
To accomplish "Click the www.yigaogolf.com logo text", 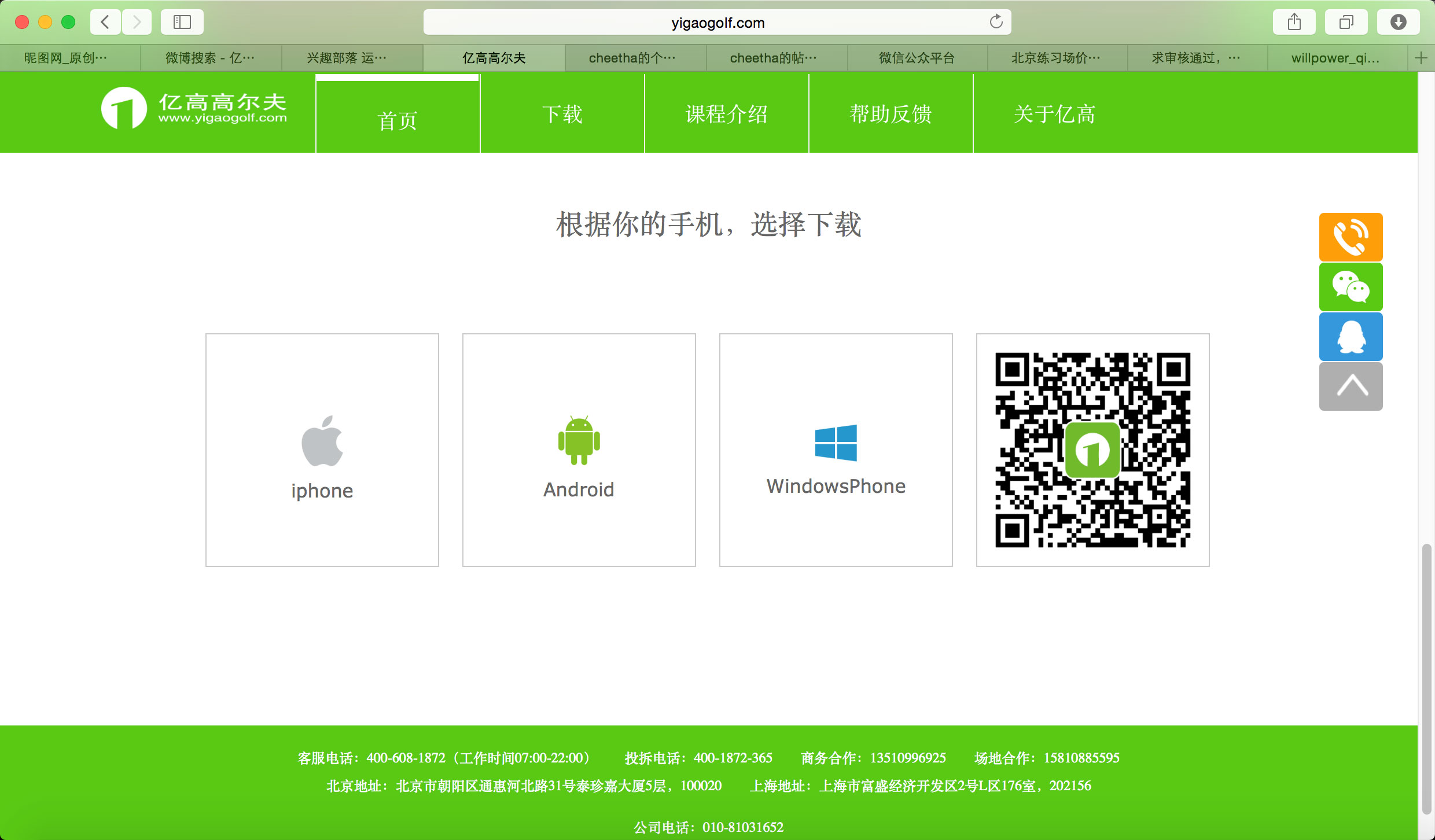I will [223, 118].
